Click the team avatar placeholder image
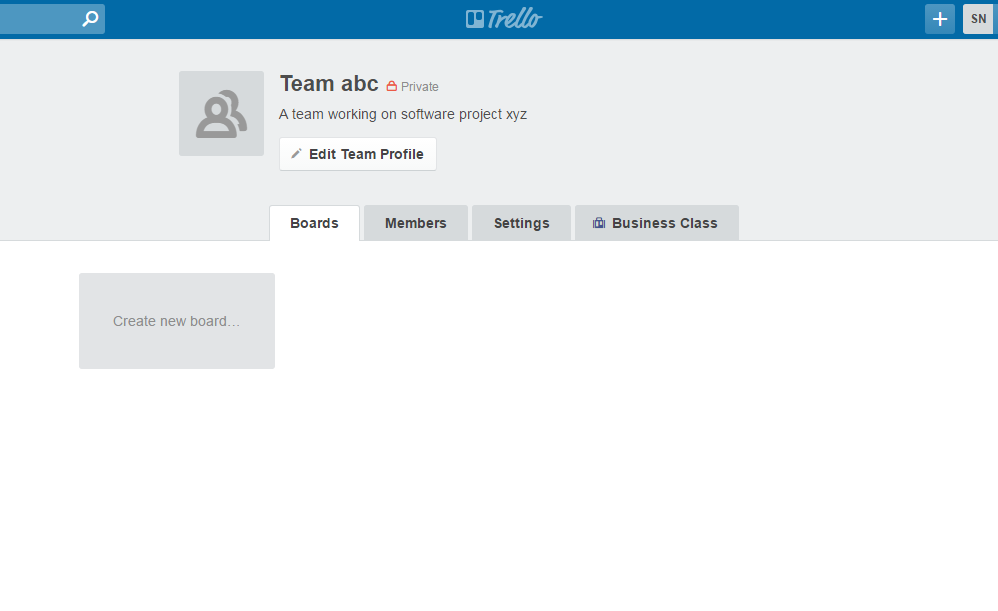 point(221,113)
